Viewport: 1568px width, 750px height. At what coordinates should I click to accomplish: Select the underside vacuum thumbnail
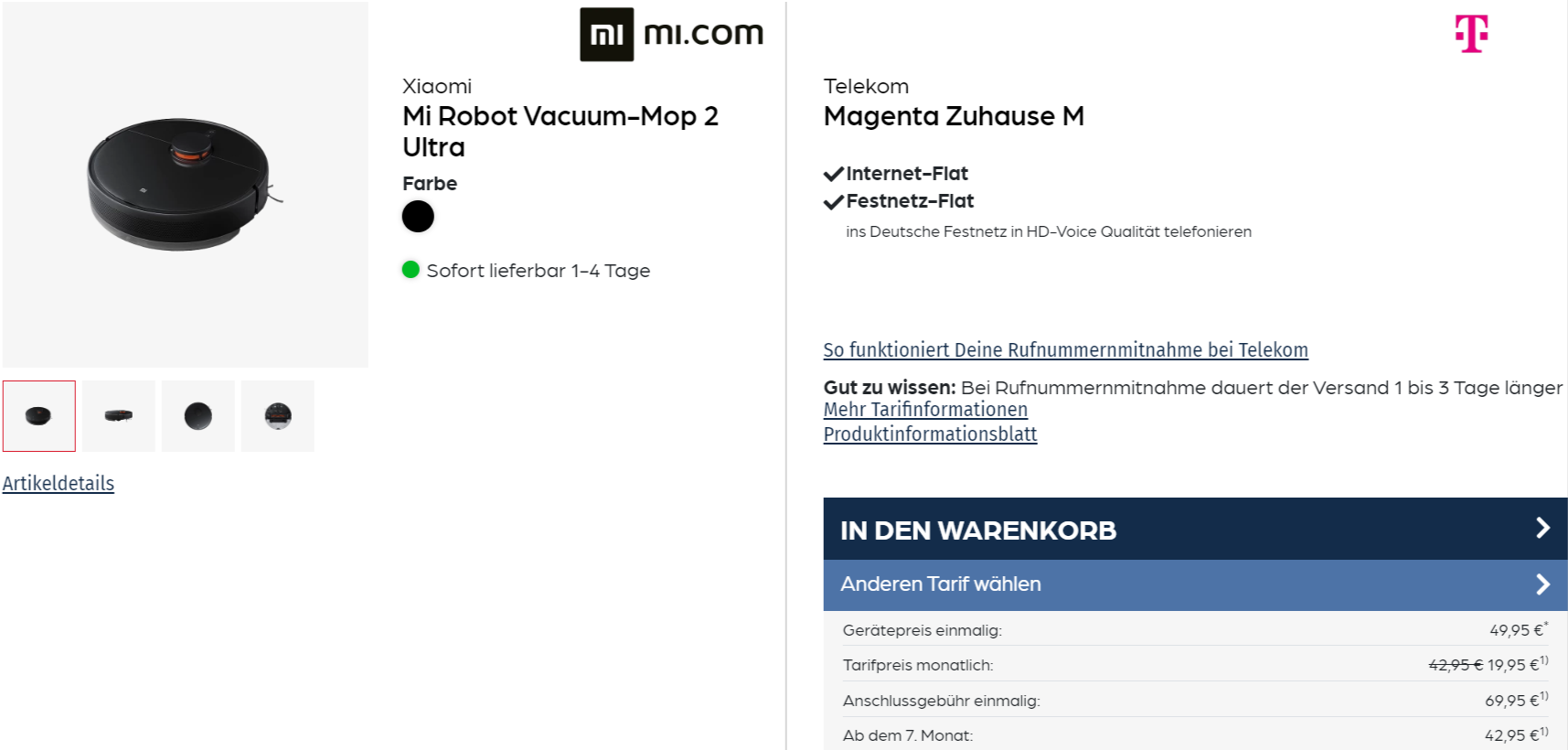[x=277, y=416]
